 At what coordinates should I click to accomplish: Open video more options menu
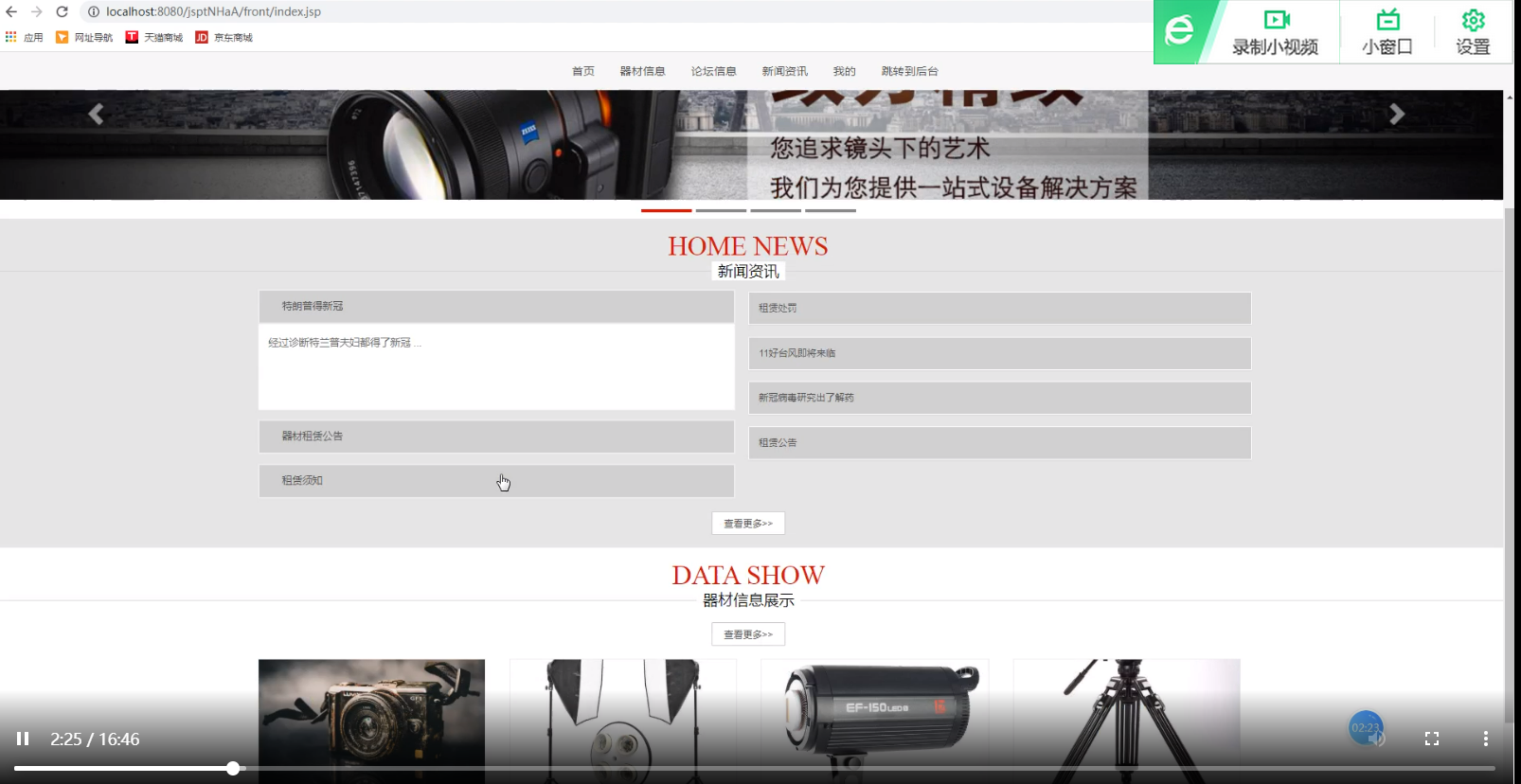click(x=1485, y=739)
